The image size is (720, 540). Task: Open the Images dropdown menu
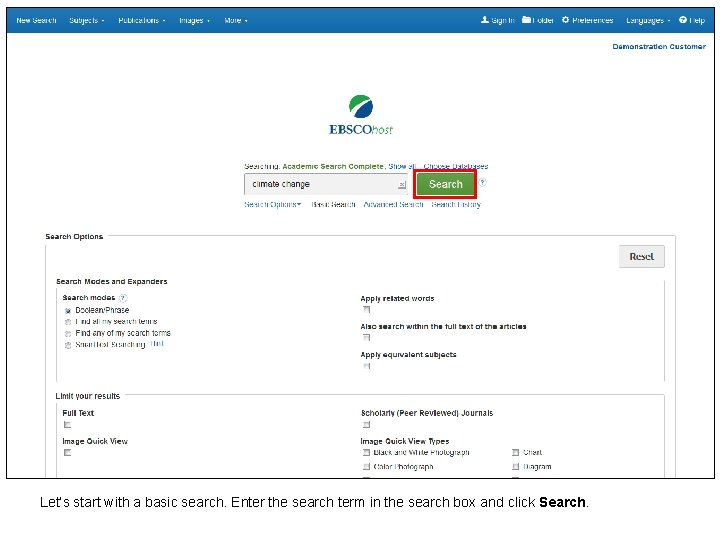point(194,20)
